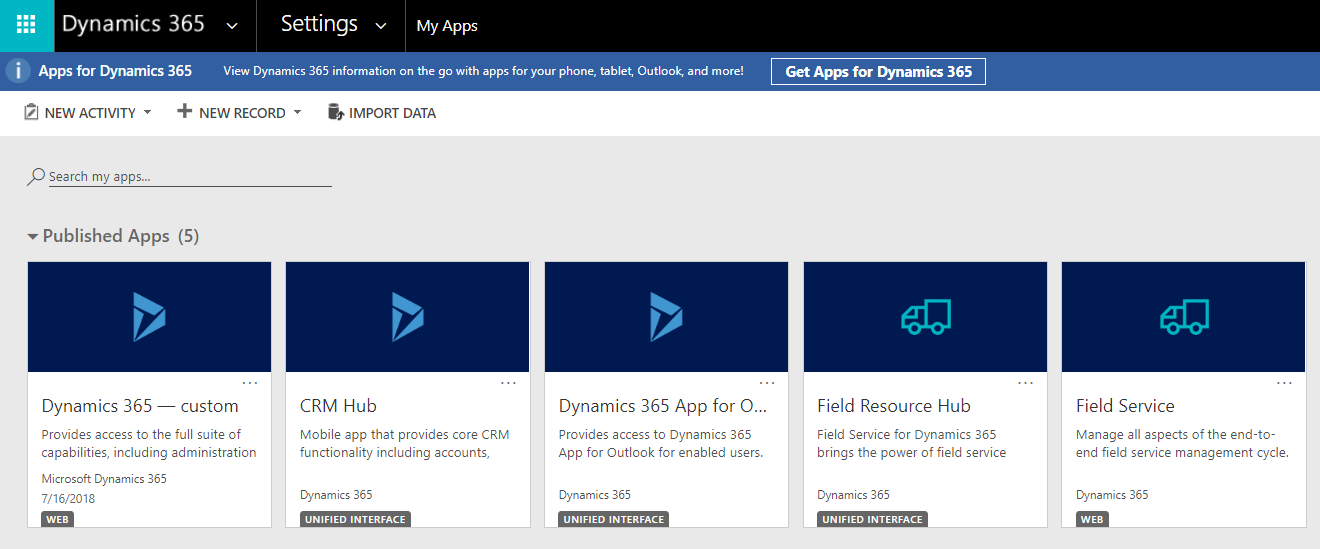This screenshot has height=549, width=1320.
Task: Click the 7/16/2018 date text
Action: click(x=69, y=498)
